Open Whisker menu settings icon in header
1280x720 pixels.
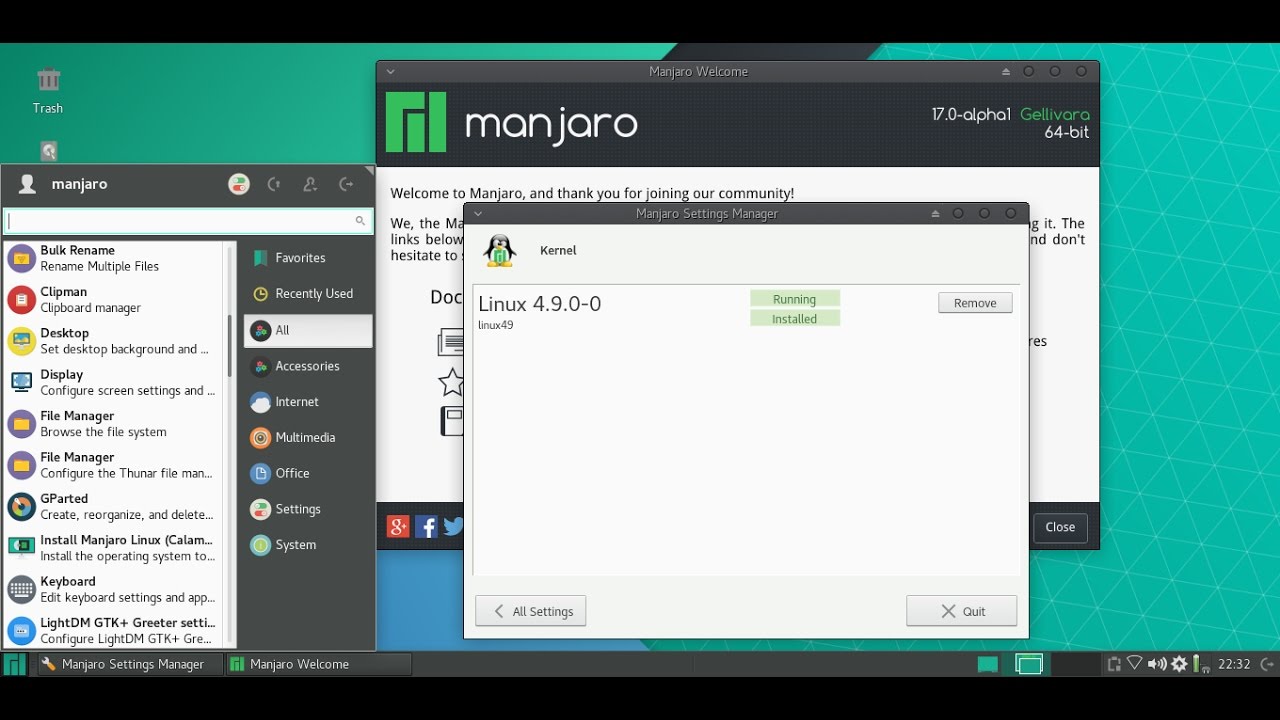tap(238, 184)
